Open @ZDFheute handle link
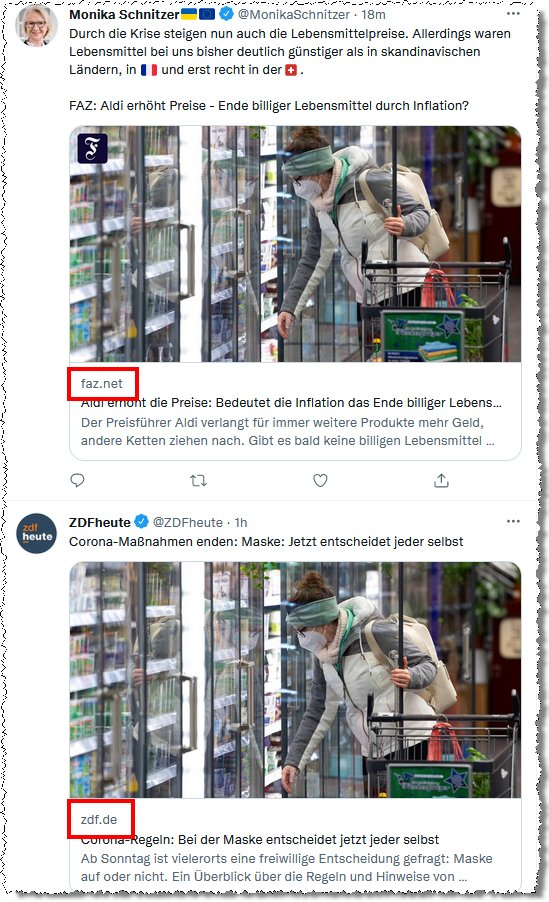Screen dimensions: 549x902 click(188, 522)
